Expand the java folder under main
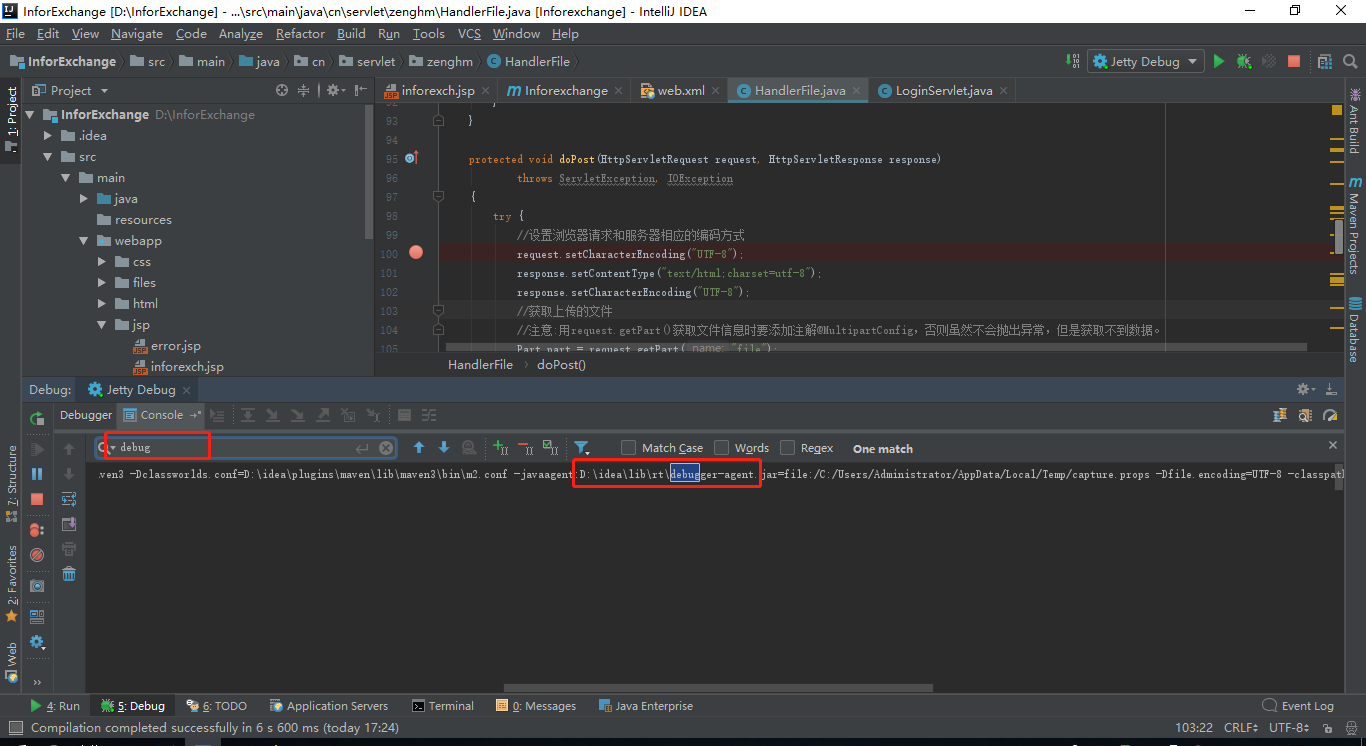The width and height of the screenshot is (1366, 746). point(84,198)
